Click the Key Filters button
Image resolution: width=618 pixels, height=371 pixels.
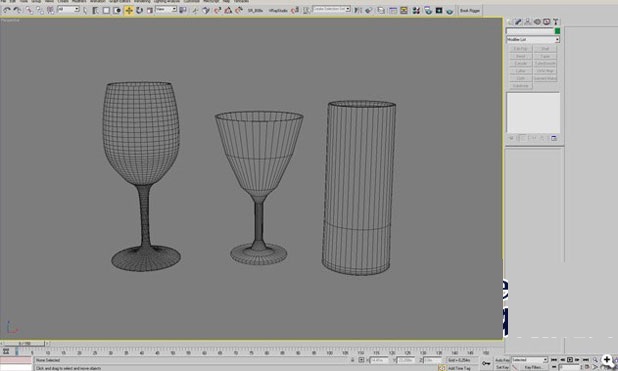click(x=532, y=367)
